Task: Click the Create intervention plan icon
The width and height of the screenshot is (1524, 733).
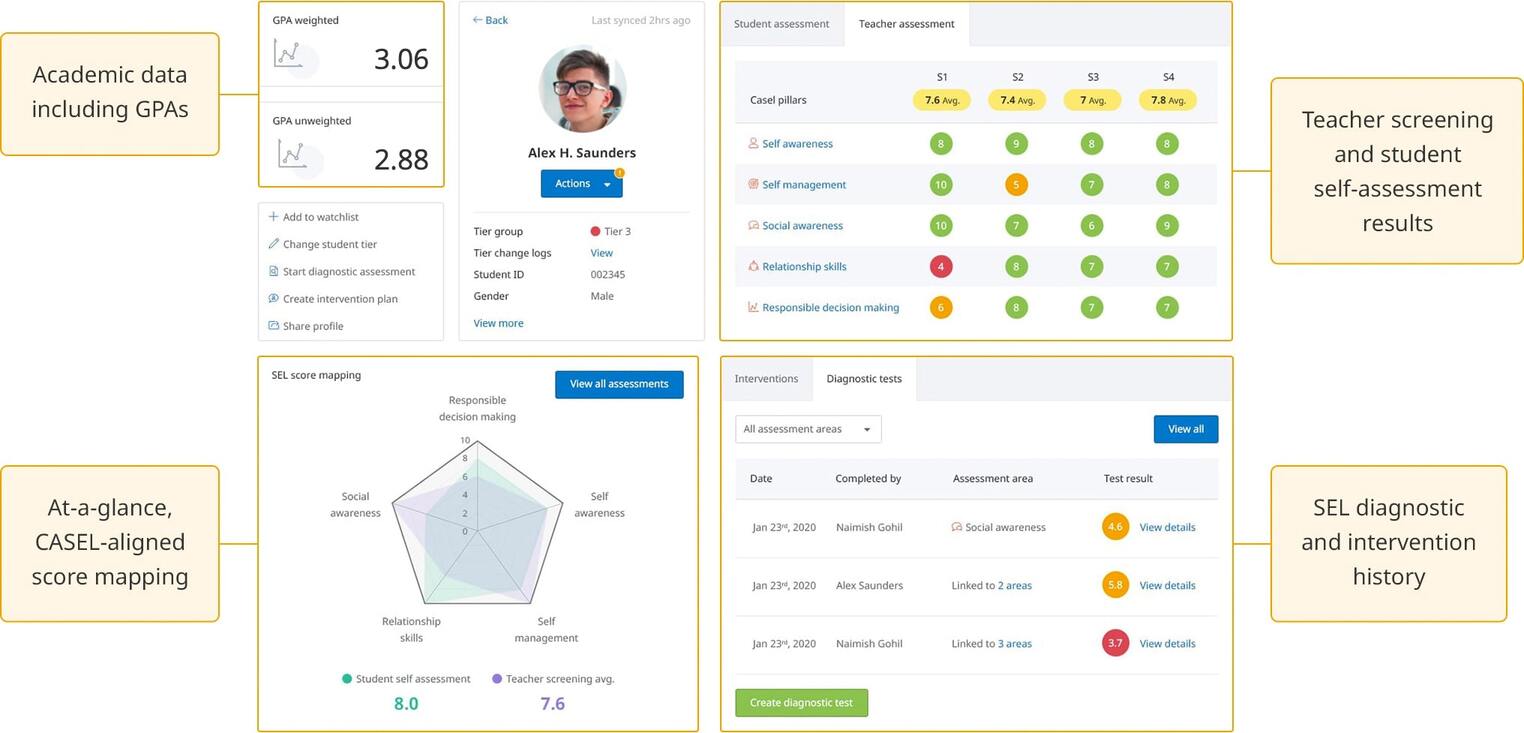Action: [x=274, y=299]
